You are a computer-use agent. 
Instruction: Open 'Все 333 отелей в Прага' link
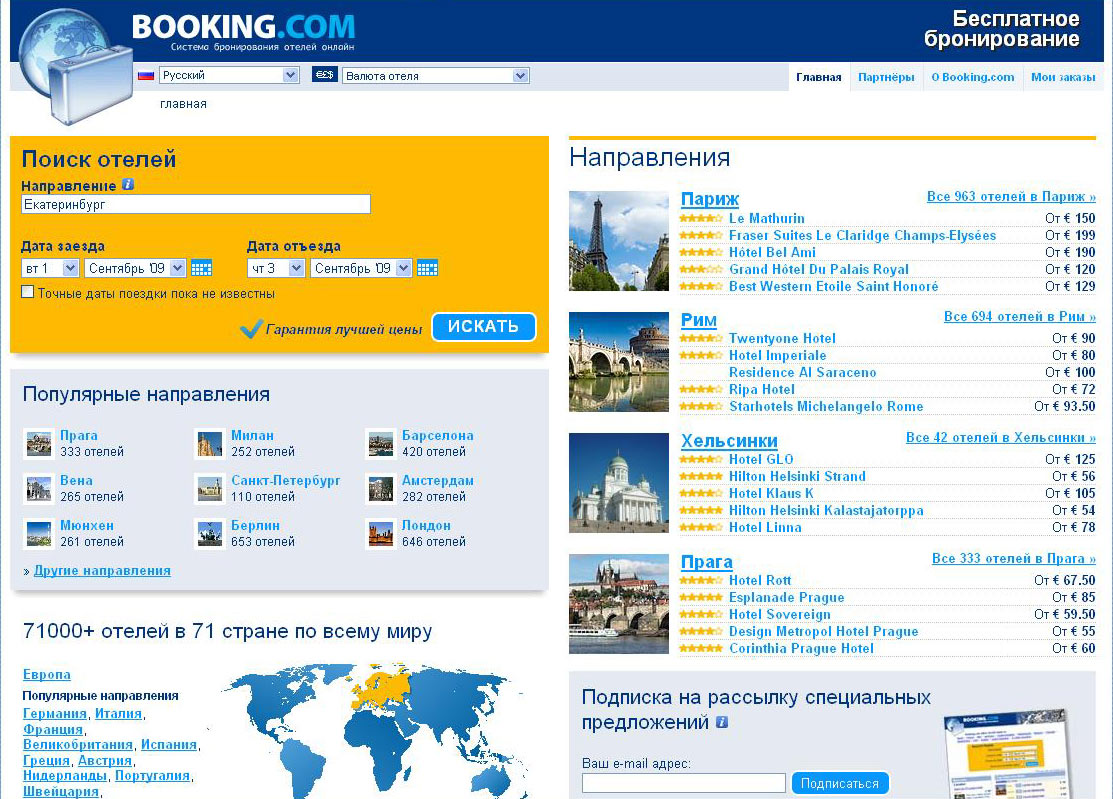point(1014,558)
